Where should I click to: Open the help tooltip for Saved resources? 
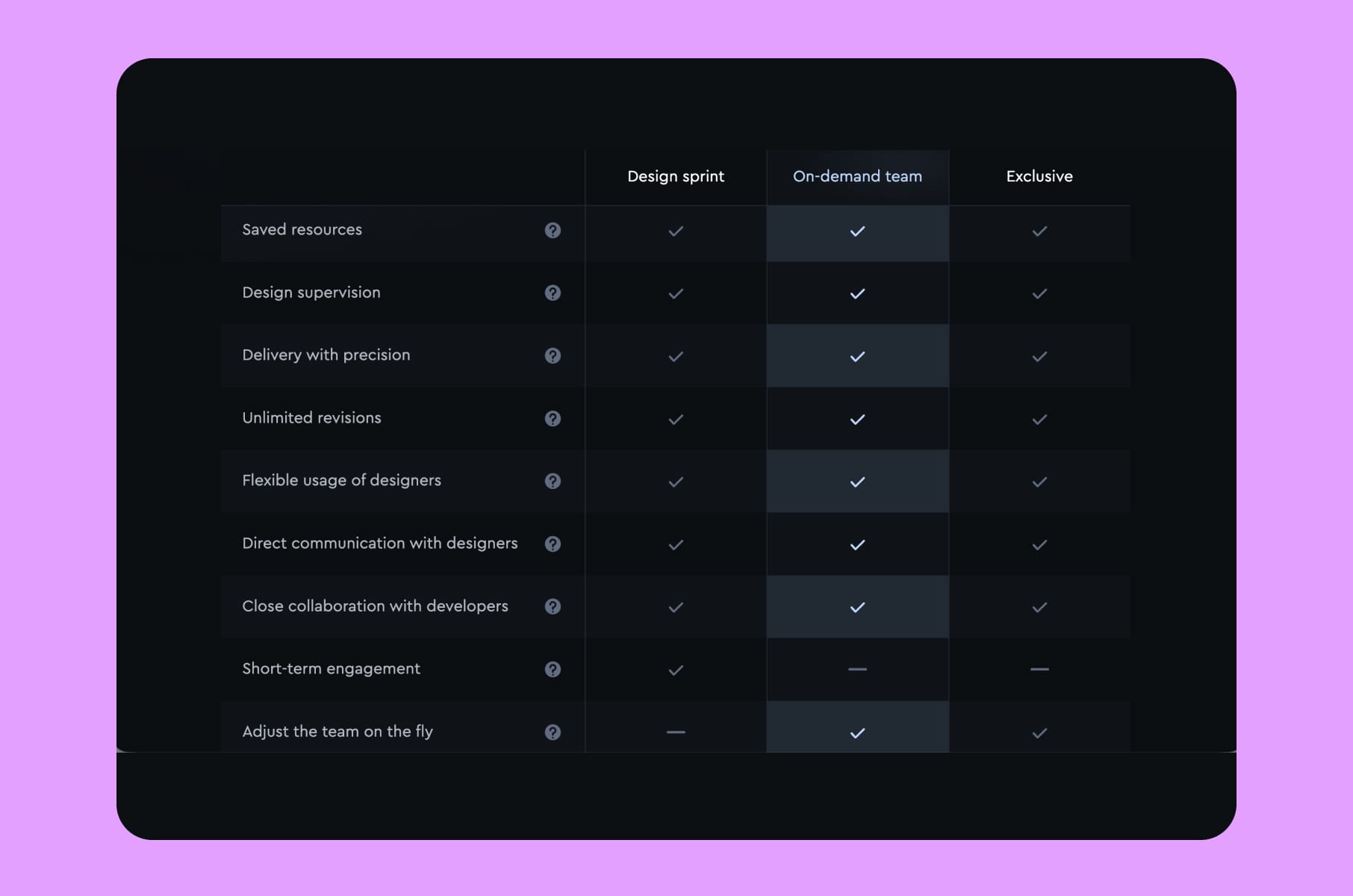pyautogui.click(x=553, y=231)
